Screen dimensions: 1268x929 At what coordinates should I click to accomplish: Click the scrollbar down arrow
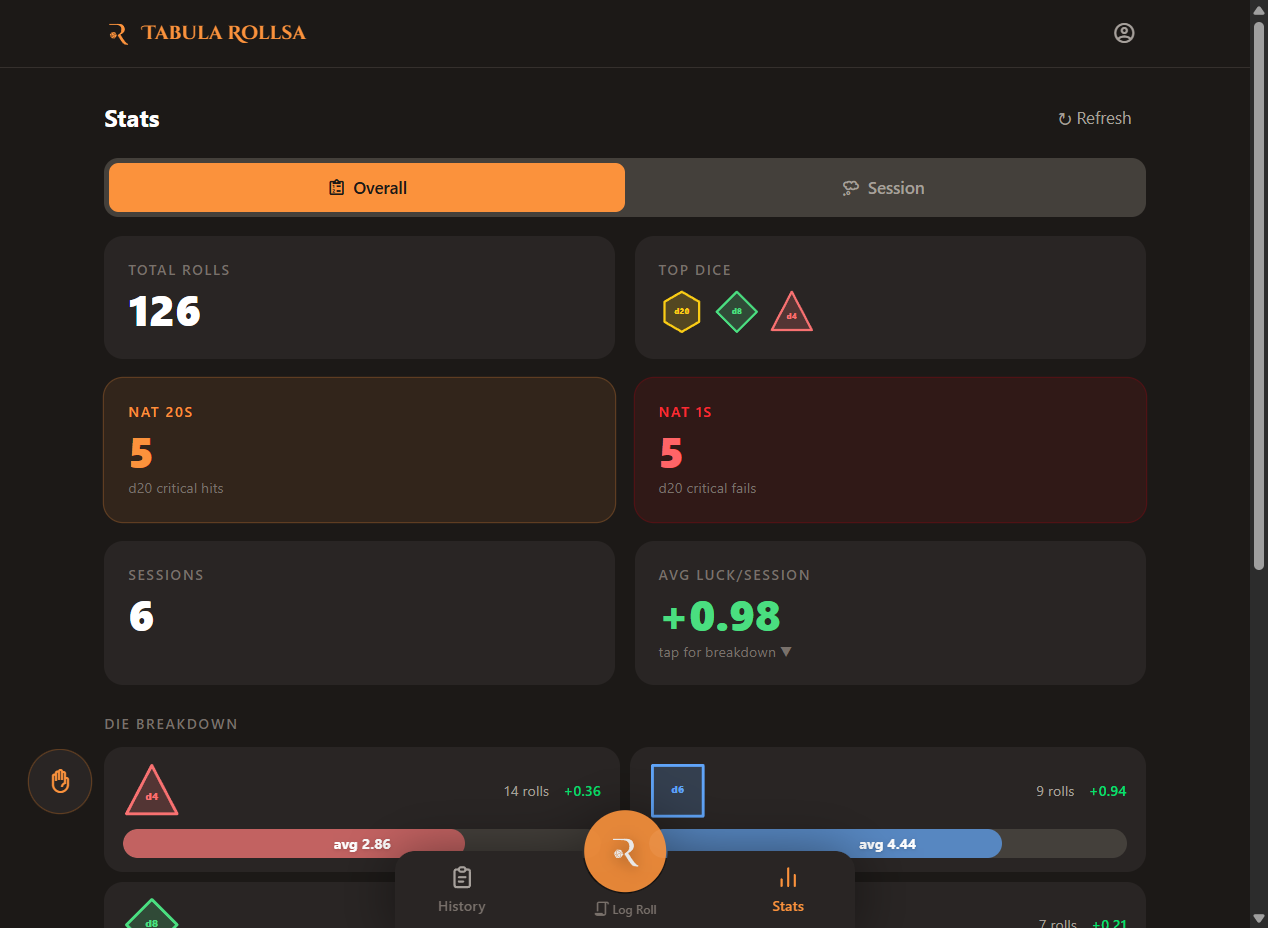point(1259,918)
